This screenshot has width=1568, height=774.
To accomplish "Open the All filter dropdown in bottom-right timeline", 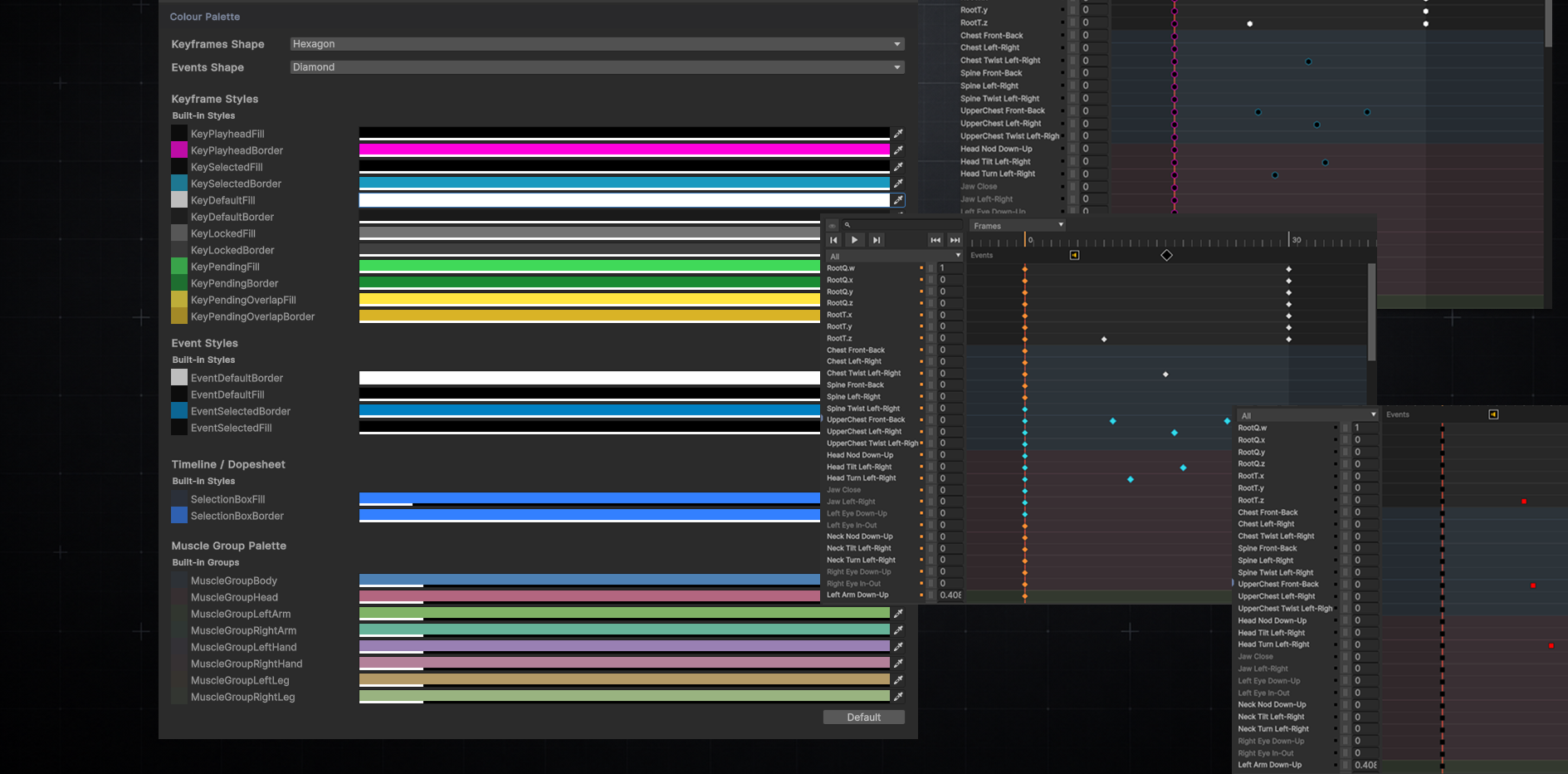I will pos(1307,415).
